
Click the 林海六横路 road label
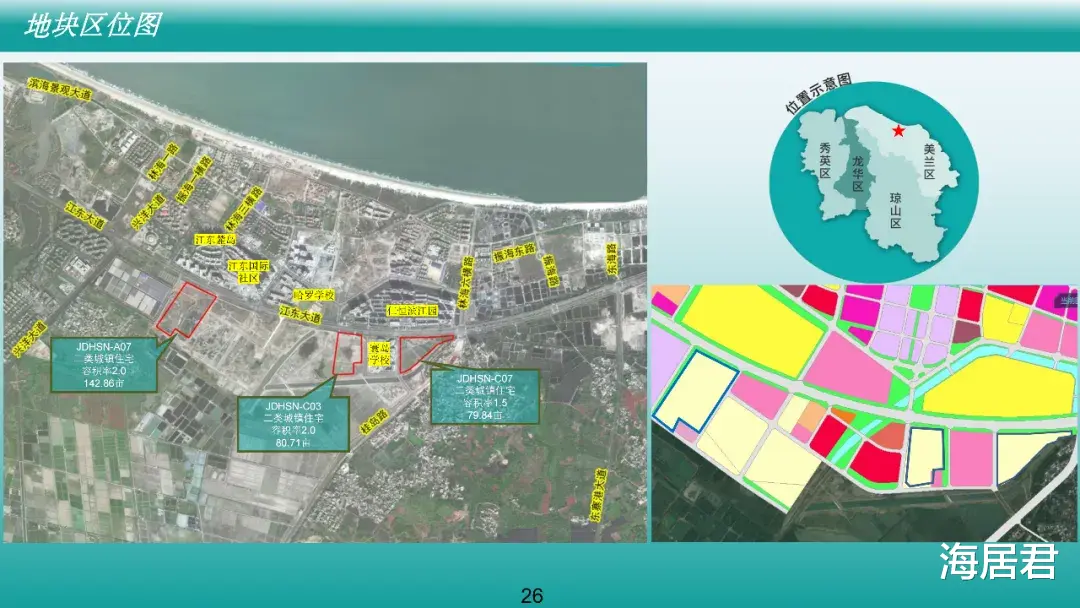466,282
